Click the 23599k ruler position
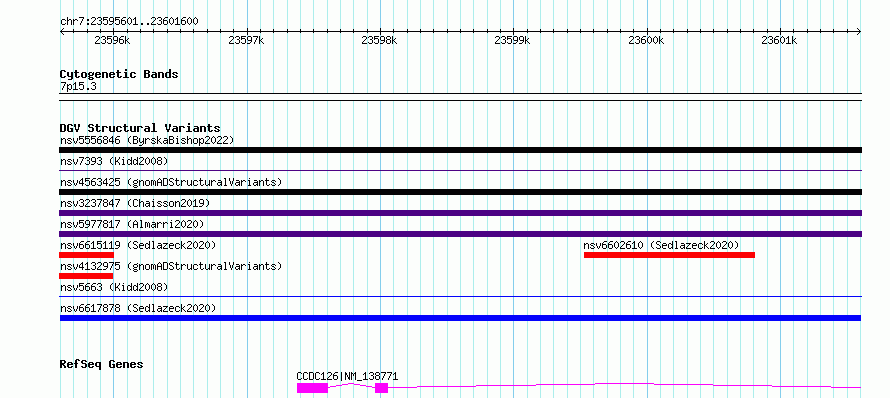The width and height of the screenshot is (890, 398). (513, 40)
